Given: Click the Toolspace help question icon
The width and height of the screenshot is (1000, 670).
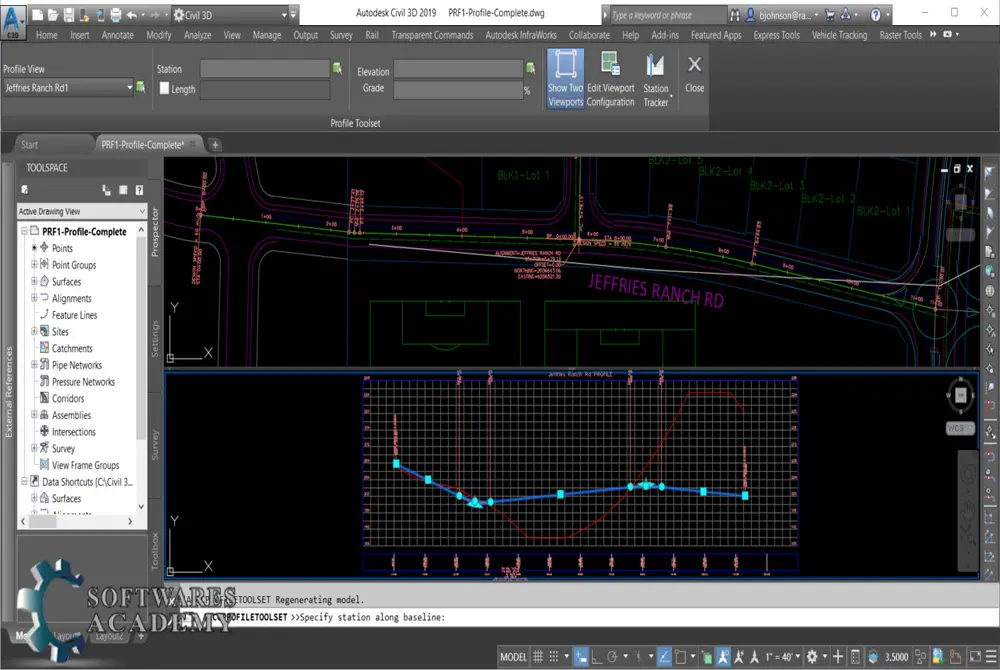Looking at the screenshot, I should click(x=139, y=190).
